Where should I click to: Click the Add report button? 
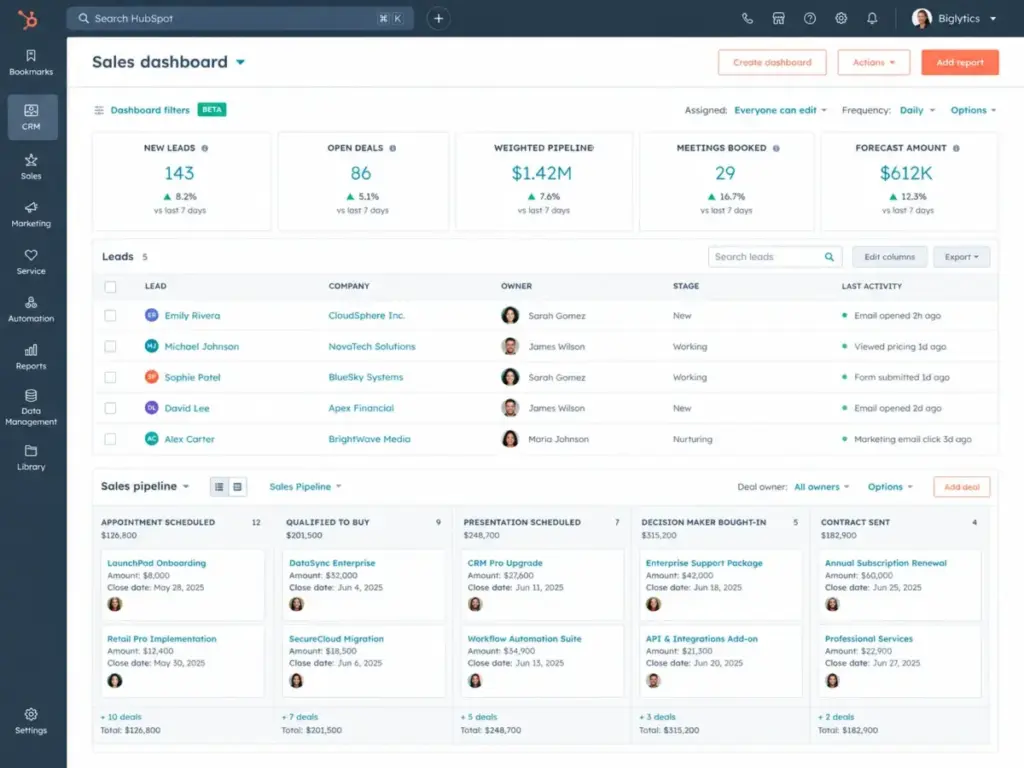click(960, 62)
